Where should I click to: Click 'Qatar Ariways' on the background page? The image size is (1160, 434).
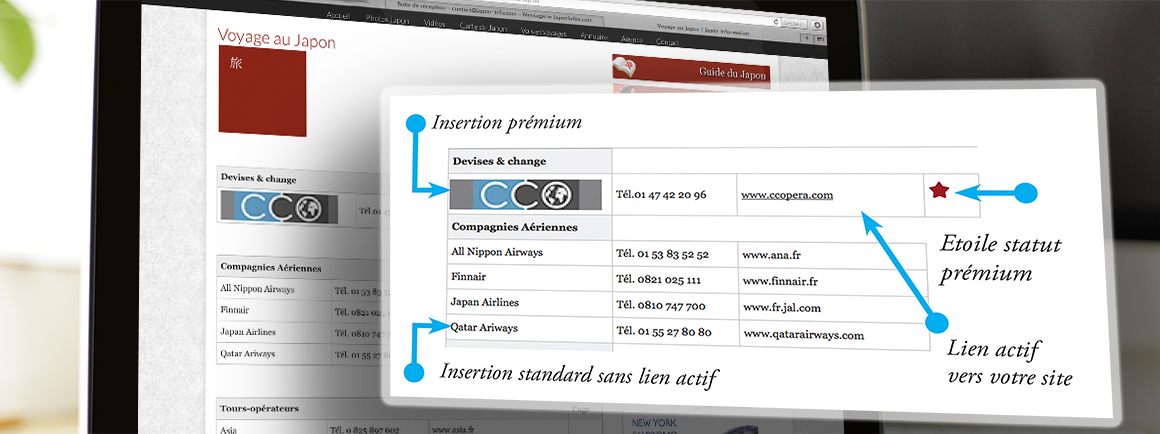(247, 353)
